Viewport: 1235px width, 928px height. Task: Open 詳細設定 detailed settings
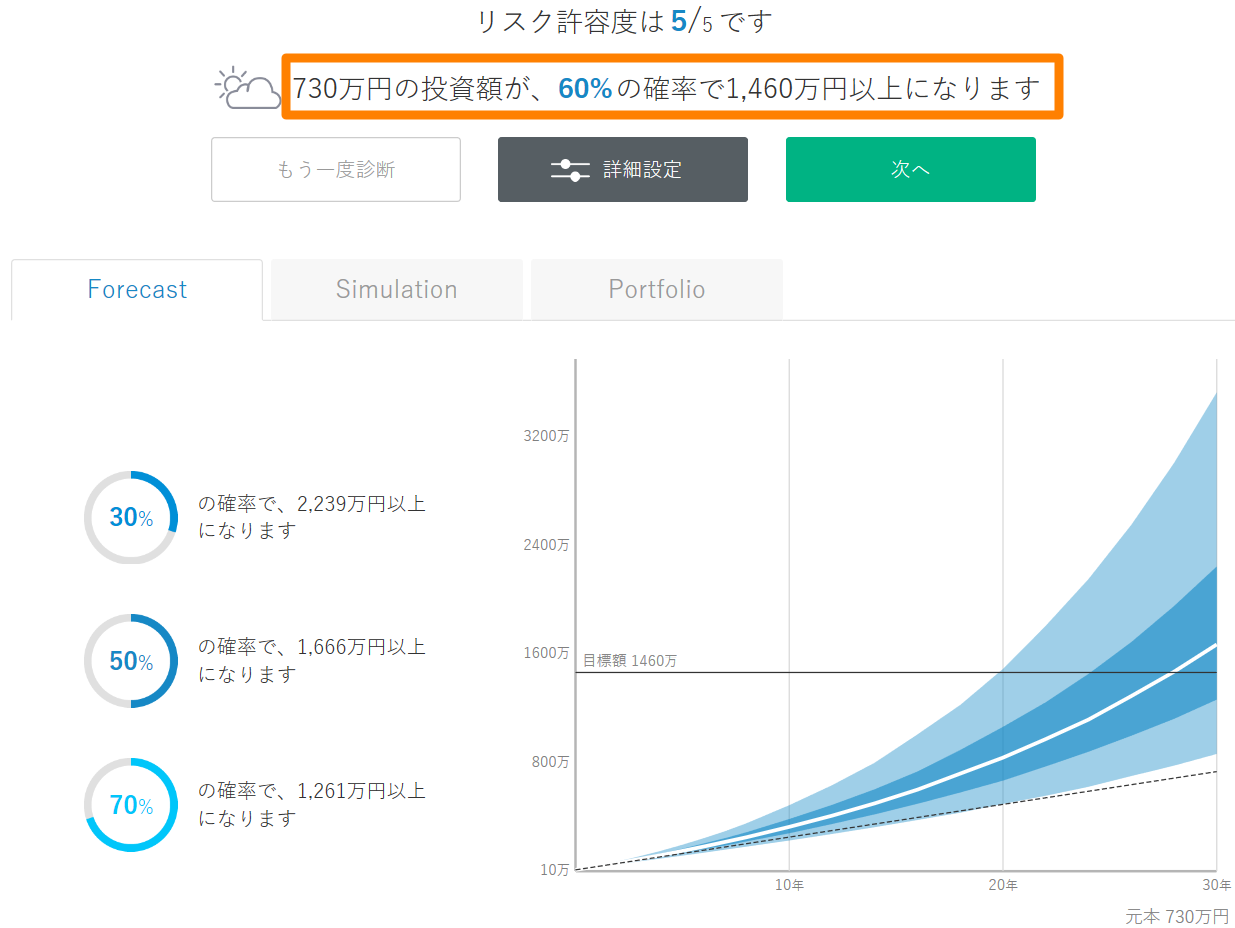(x=623, y=170)
